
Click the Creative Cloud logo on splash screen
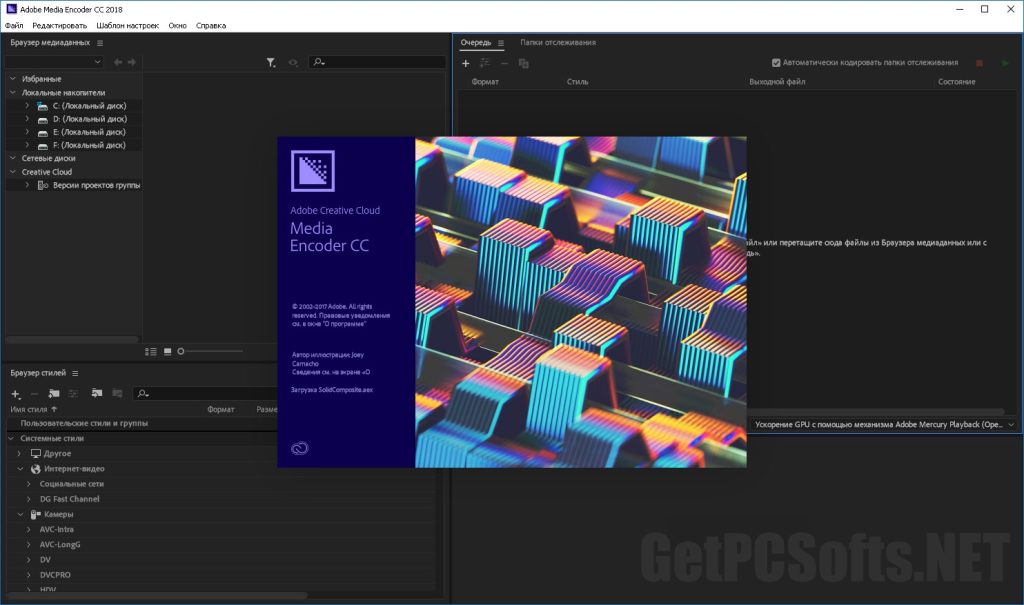pos(300,448)
